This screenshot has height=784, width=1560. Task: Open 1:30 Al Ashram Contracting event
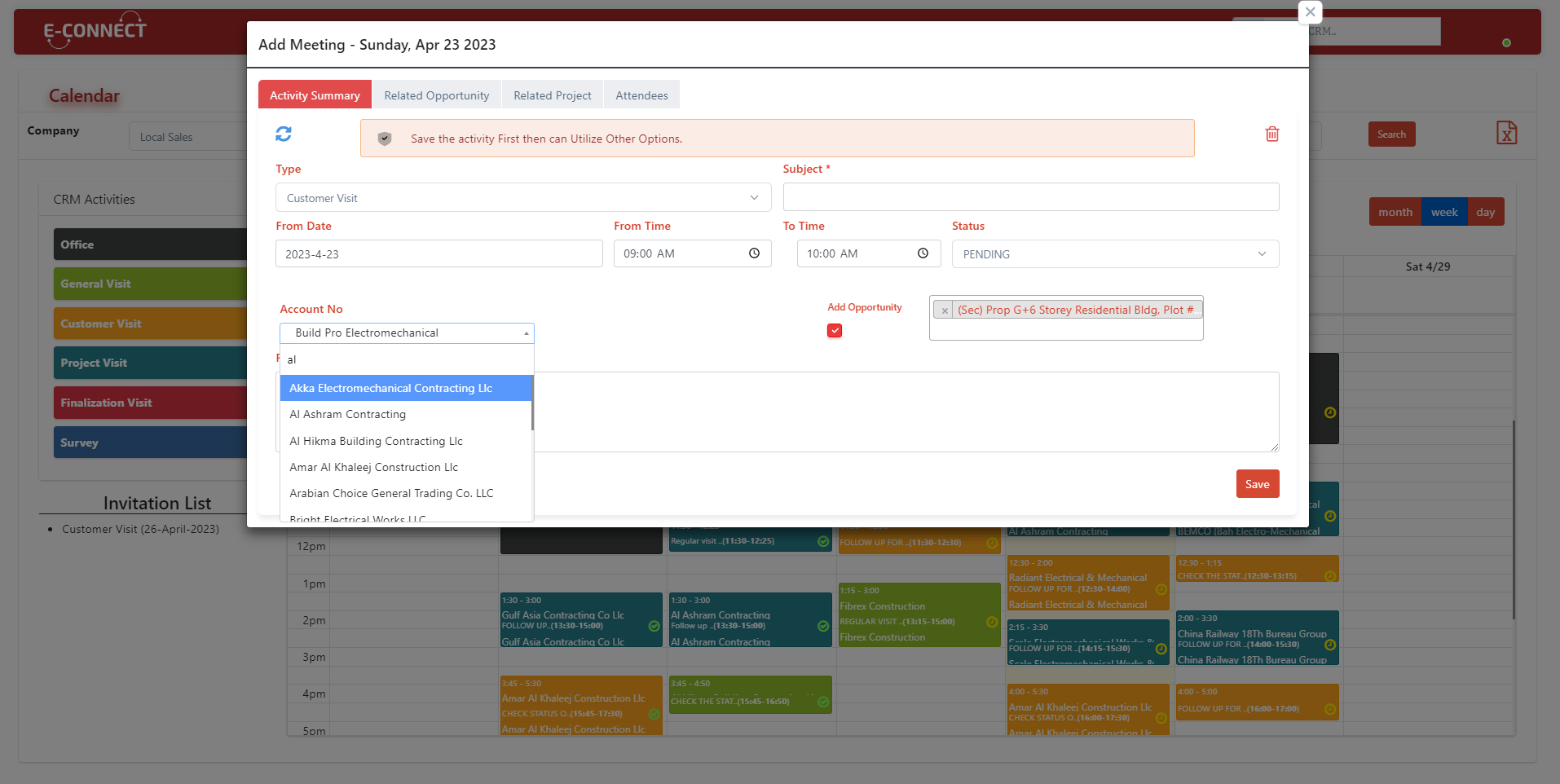pos(751,620)
